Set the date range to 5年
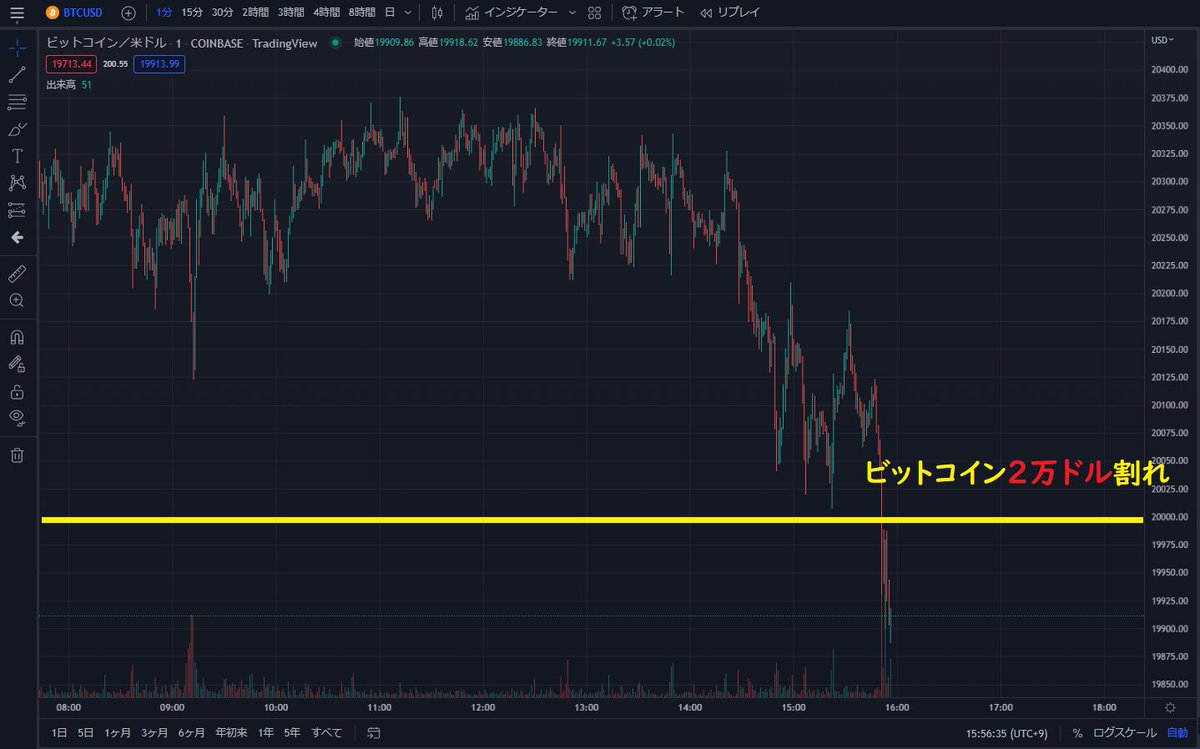The width and height of the screenshot is (1200, 749). (x=292, y=733)
